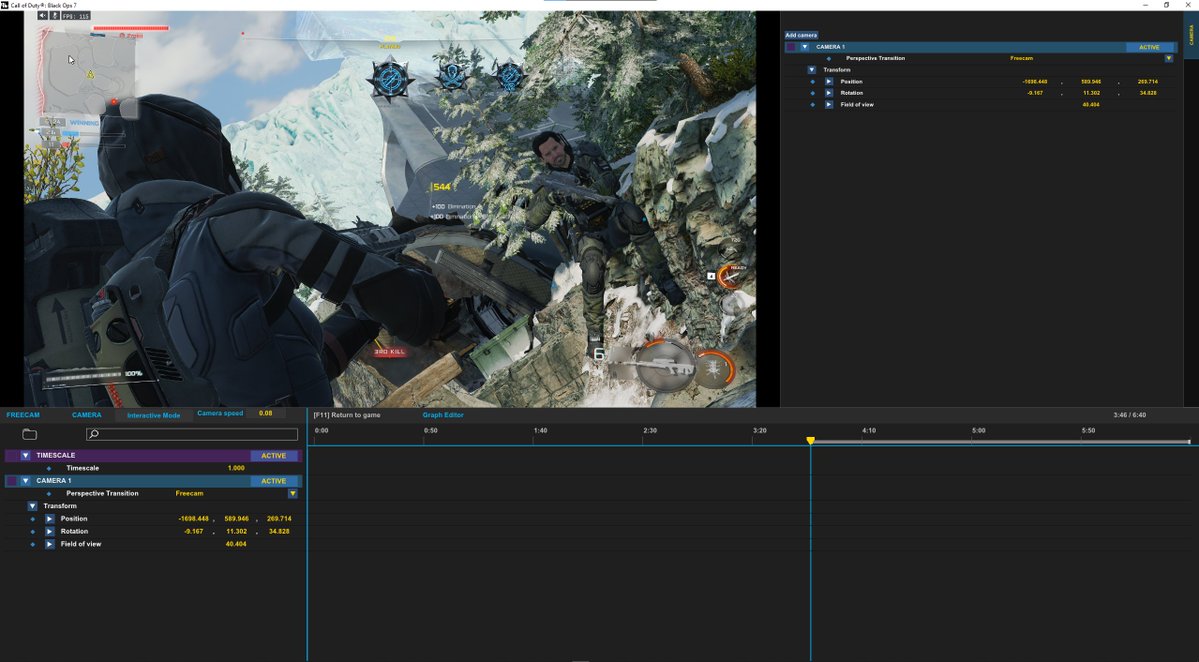Add a Rotation keyframe diamond in bottom panel

pyautogui.click(x=32, y=531)
